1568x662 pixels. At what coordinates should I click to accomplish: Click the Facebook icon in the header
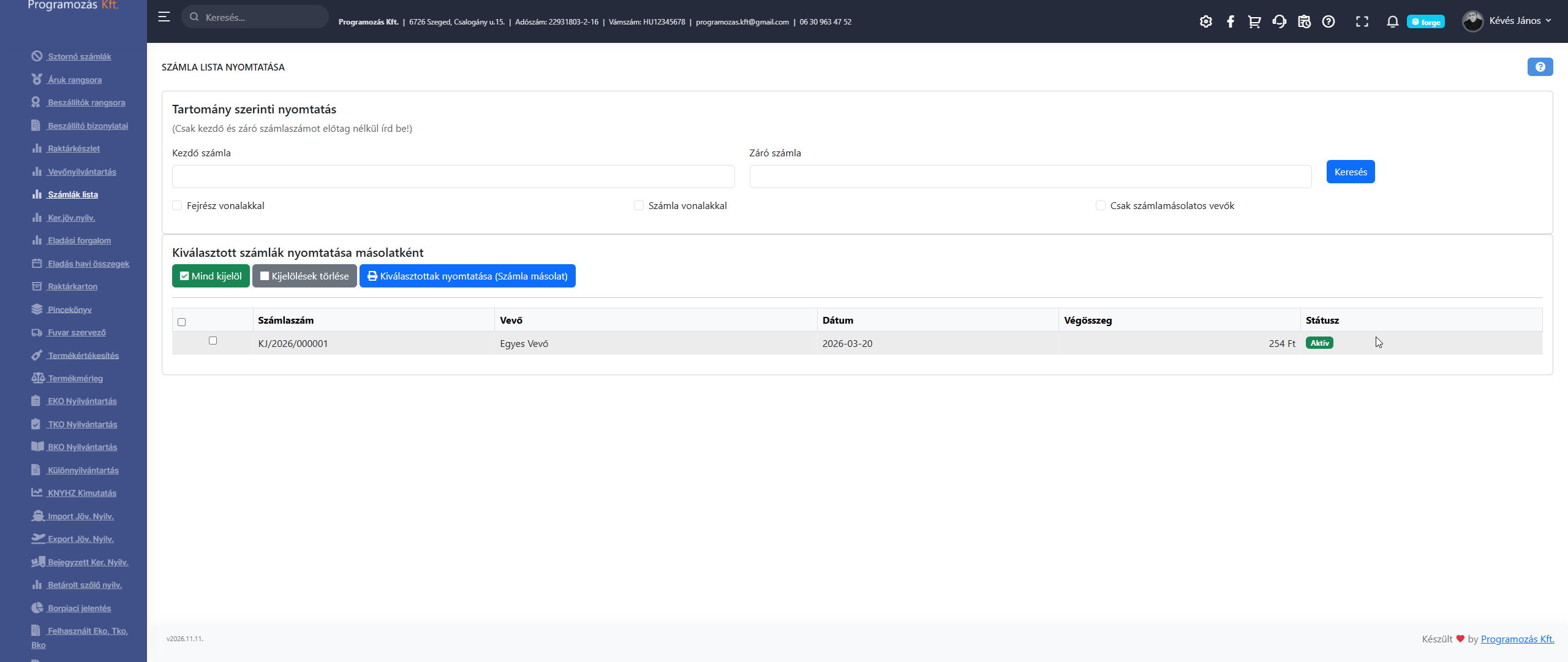point(1230,21)
